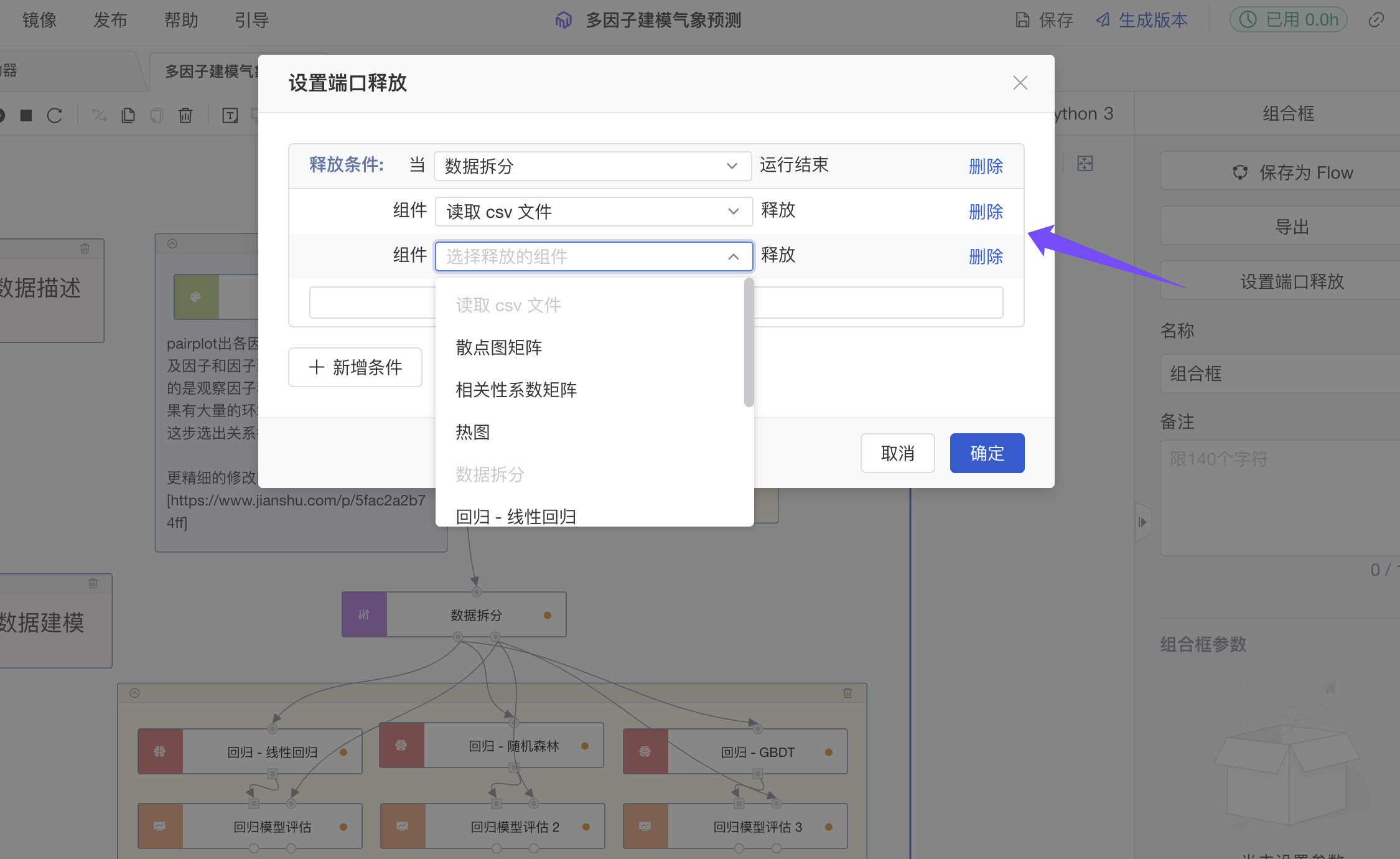This screenshot has height=859, width=1400.
Task: Click the dropdown list scrollbar
Action: click(749, 342)
